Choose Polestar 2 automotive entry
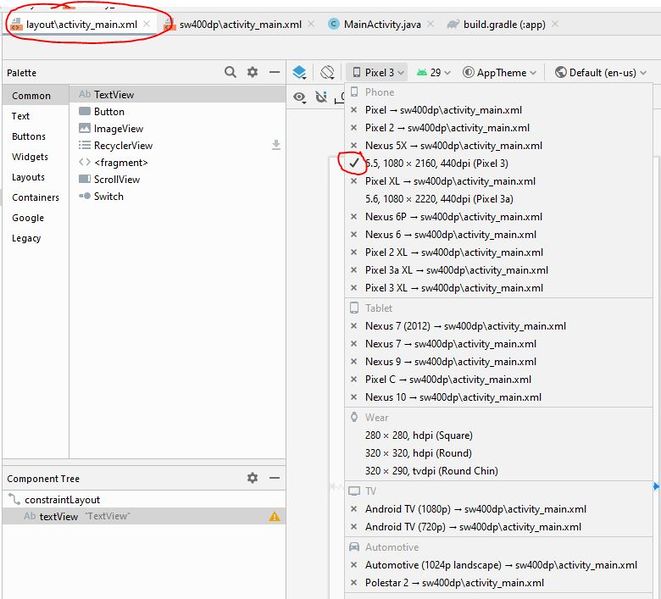This screenshot has width=661, height=599. point(499,583)
